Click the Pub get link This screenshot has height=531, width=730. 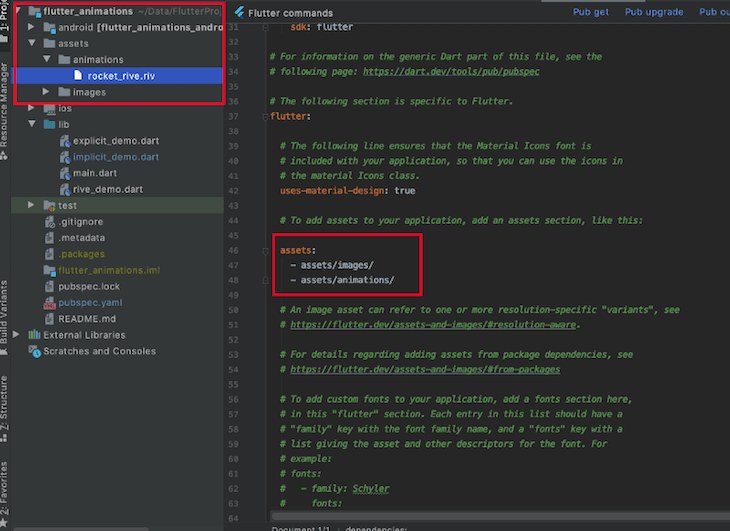[x=590, y=12]
